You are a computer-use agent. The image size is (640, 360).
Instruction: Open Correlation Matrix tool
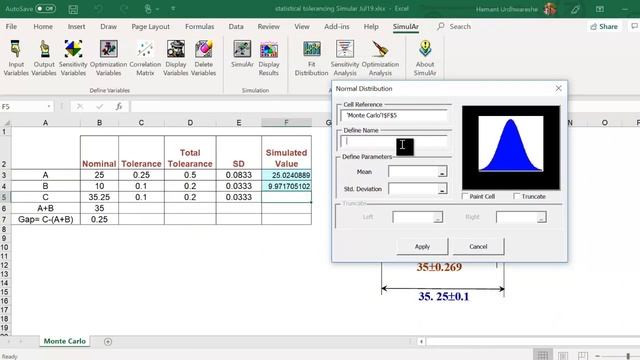pos(145,58)
